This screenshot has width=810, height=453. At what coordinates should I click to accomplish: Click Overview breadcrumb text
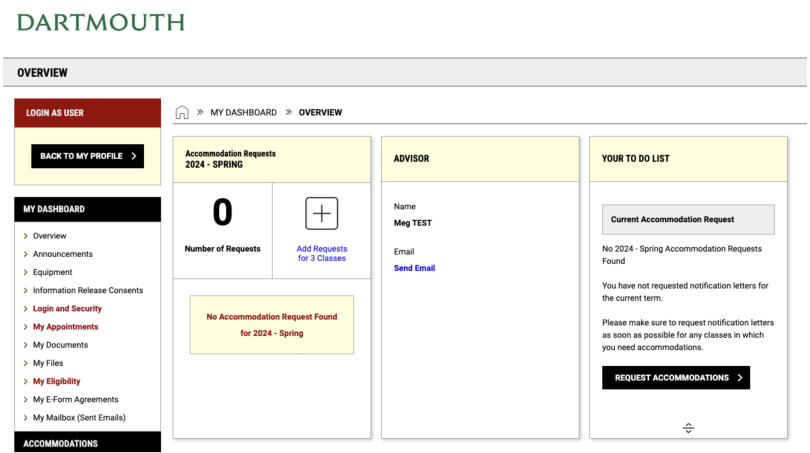320,112
